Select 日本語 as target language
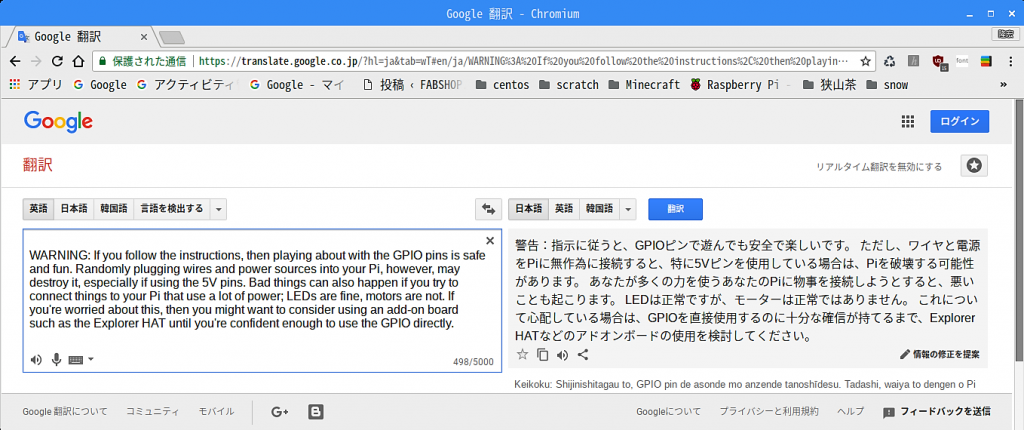 528,209
